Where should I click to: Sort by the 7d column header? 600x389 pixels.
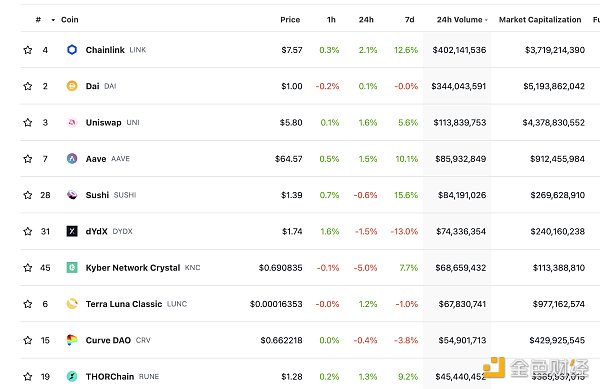coord(409,20)
